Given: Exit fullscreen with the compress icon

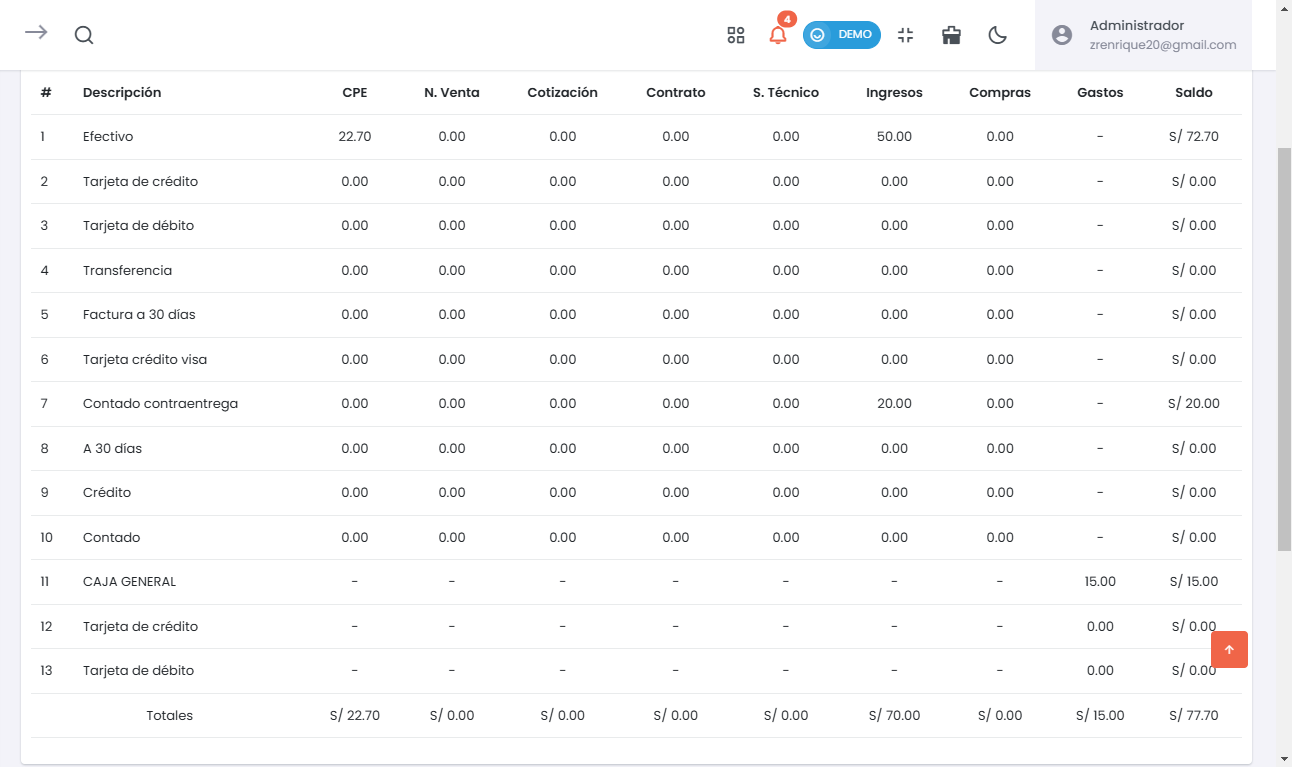Looking at the screenshot, I should click(906, 35).
